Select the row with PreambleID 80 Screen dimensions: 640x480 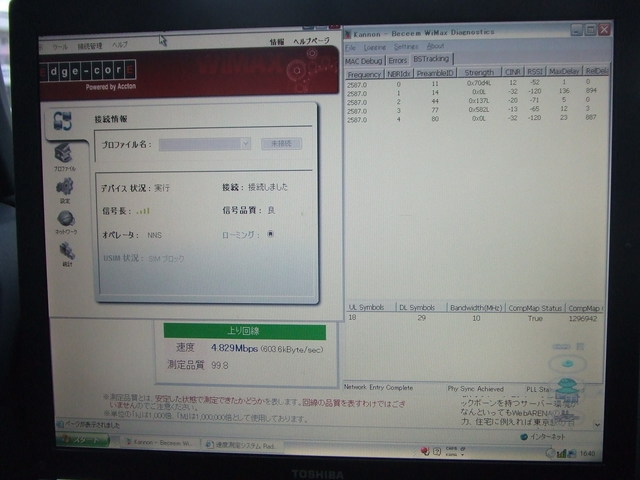pyautogui.click(x=476, y=119)
